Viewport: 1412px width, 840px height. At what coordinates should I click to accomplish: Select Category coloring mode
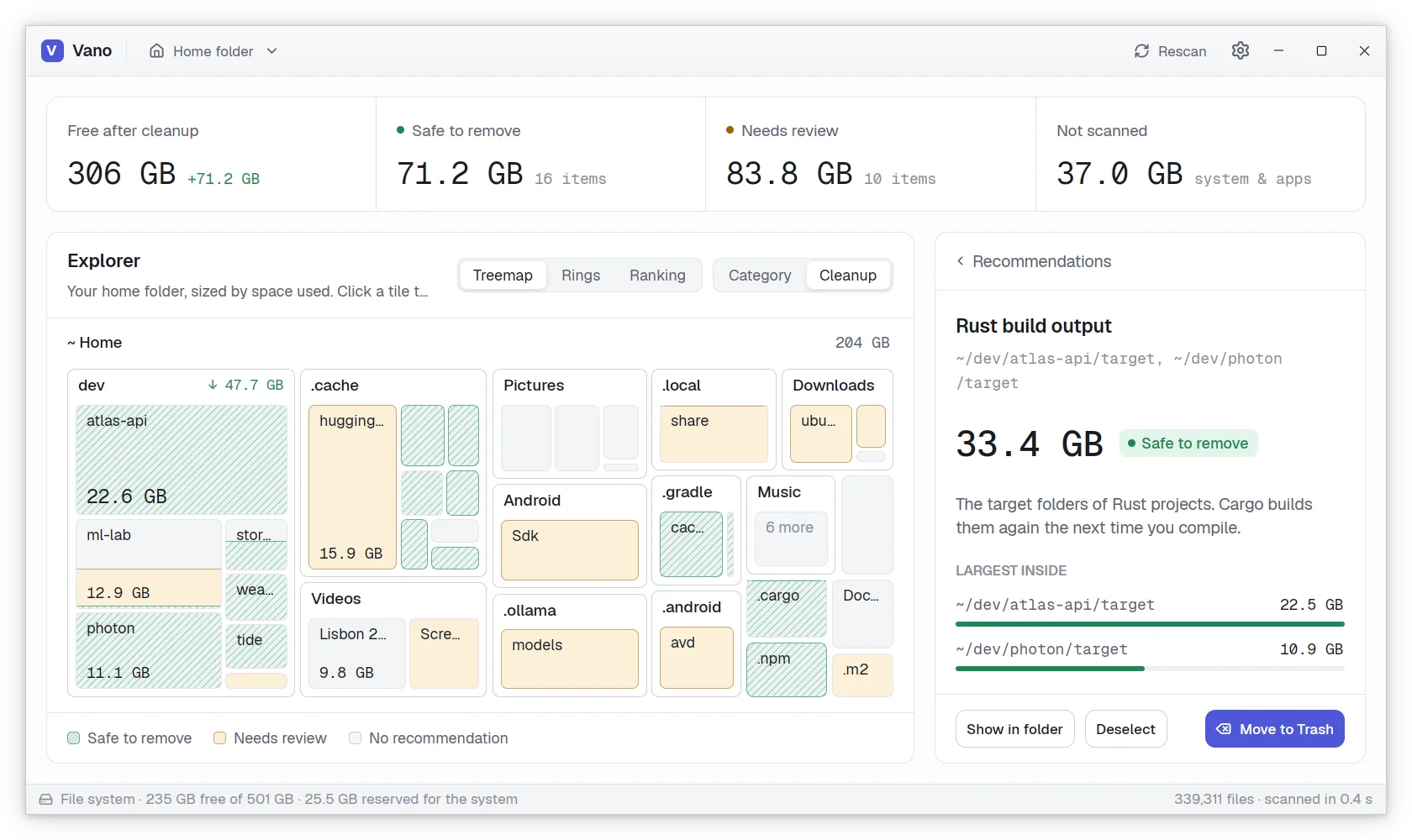pyautogui.click(x=760, y=276)
